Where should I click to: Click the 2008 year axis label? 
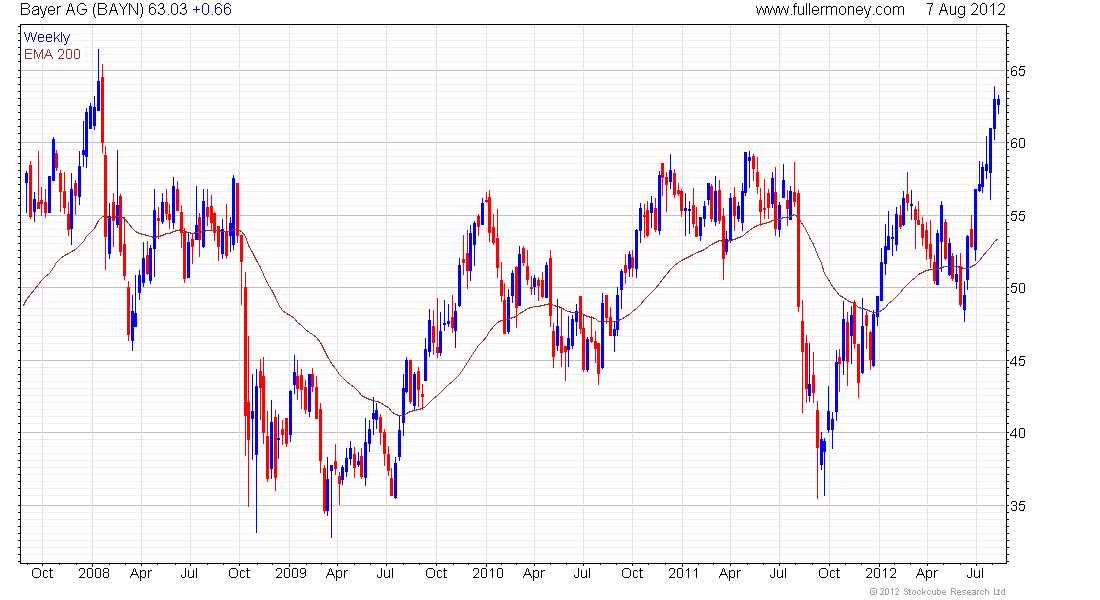point(94,573)
